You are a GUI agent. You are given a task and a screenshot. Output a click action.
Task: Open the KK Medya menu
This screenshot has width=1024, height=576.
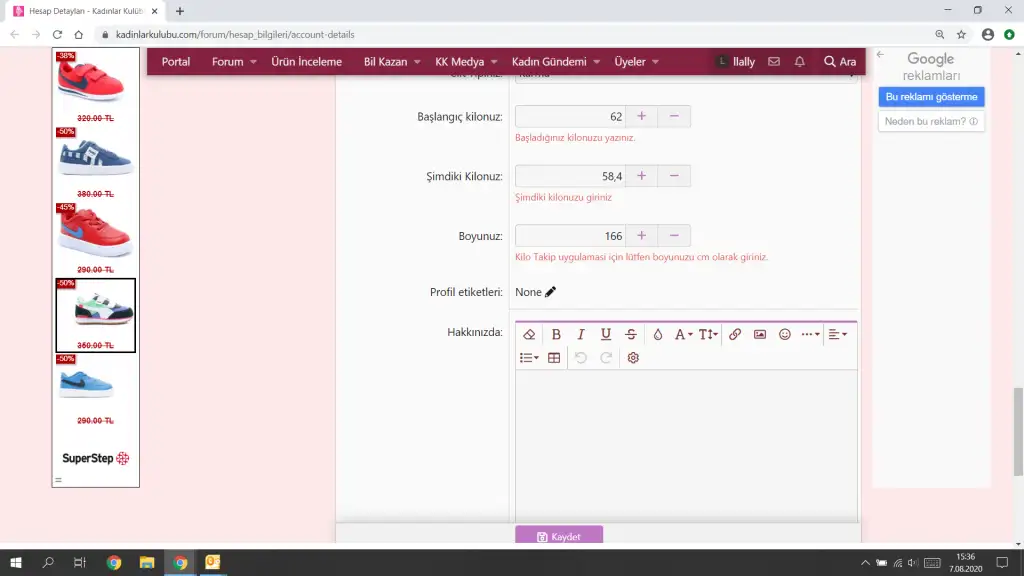466,62
